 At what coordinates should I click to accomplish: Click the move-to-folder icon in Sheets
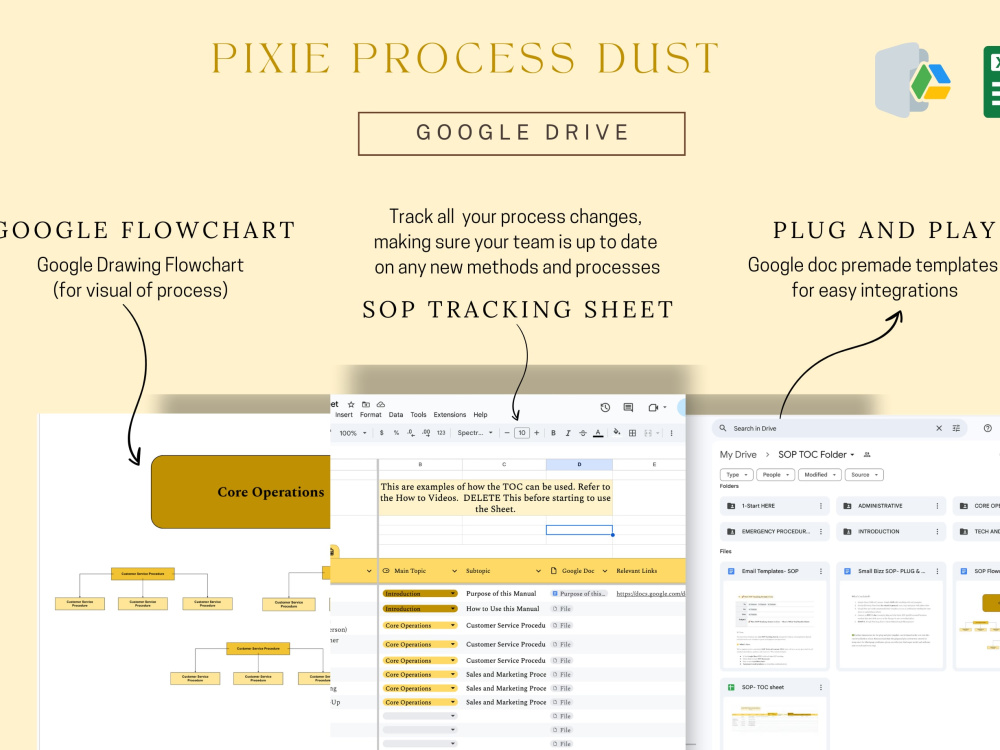[x=366, y=404]
